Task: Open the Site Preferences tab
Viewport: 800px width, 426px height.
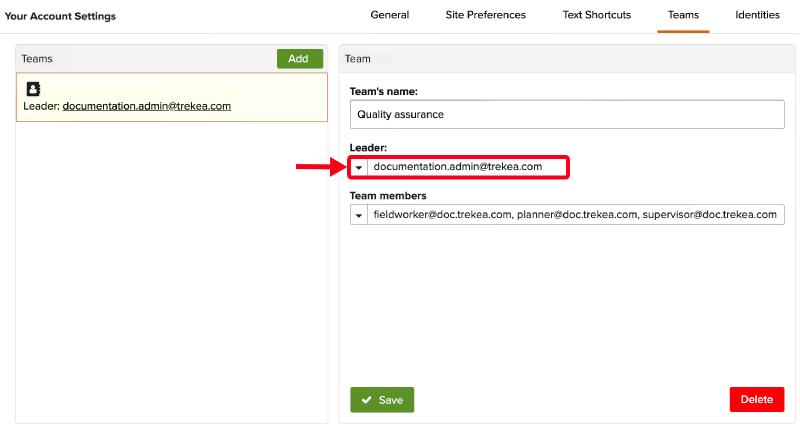Action: point(485,16)
